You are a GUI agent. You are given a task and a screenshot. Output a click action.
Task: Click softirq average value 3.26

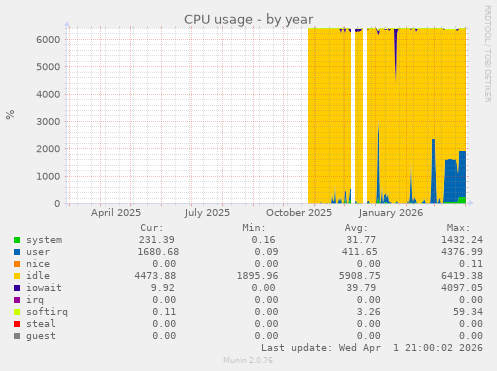(368, 312)
